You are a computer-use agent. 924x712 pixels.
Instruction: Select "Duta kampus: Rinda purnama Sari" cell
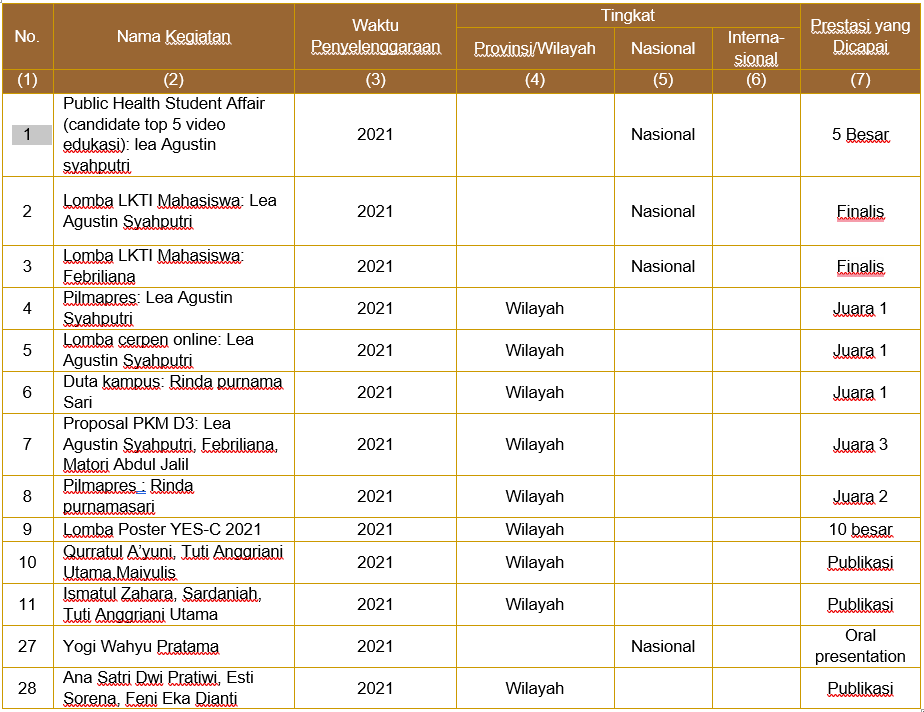pos(173,392)
